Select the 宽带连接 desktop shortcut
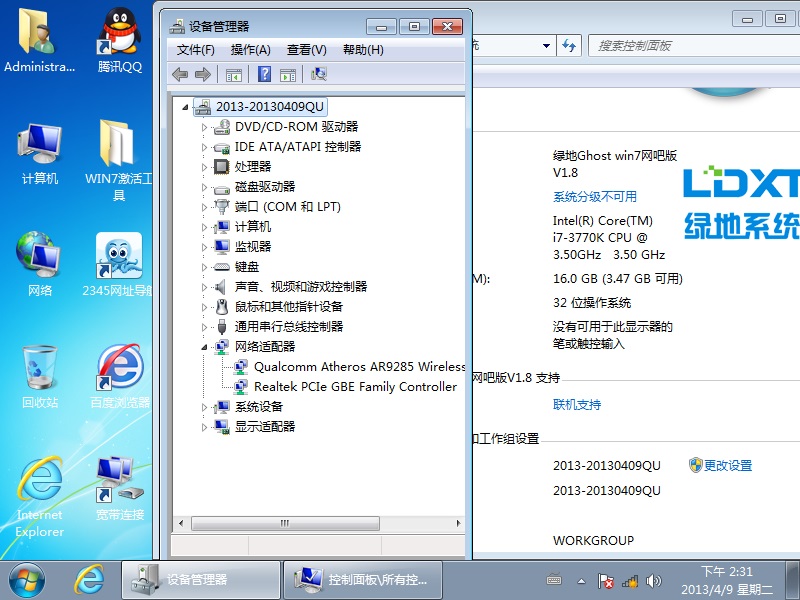Image resolution: width=800 pixels, height=600 pixels. pos(120,488)
